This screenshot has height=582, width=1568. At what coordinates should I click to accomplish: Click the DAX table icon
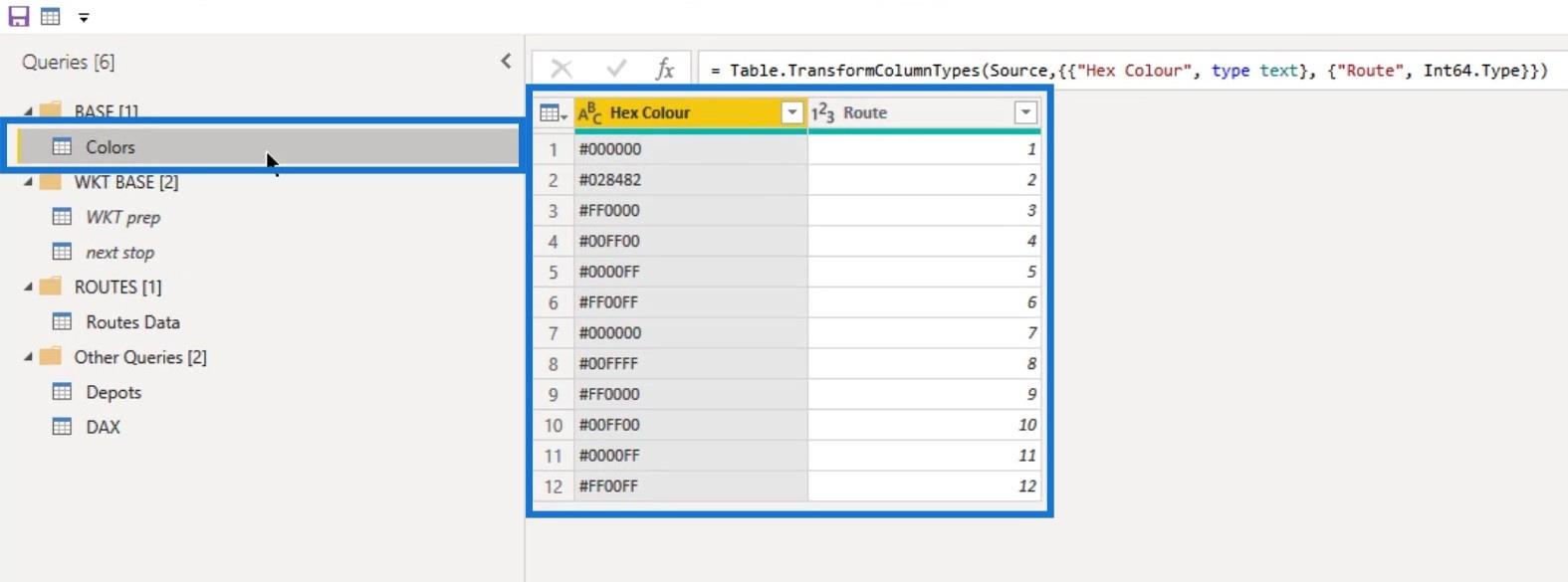[62, 427]
